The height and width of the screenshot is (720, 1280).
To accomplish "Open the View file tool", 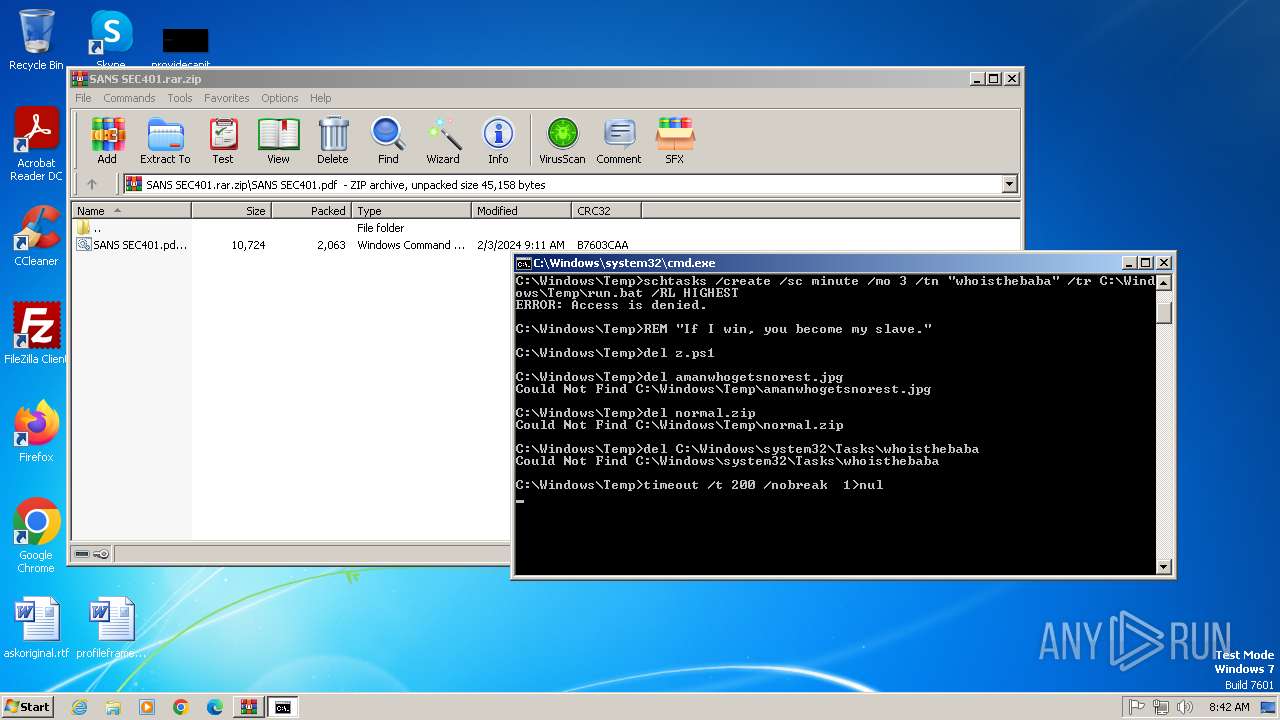I will pyautogui.click(x=278, y=140).
